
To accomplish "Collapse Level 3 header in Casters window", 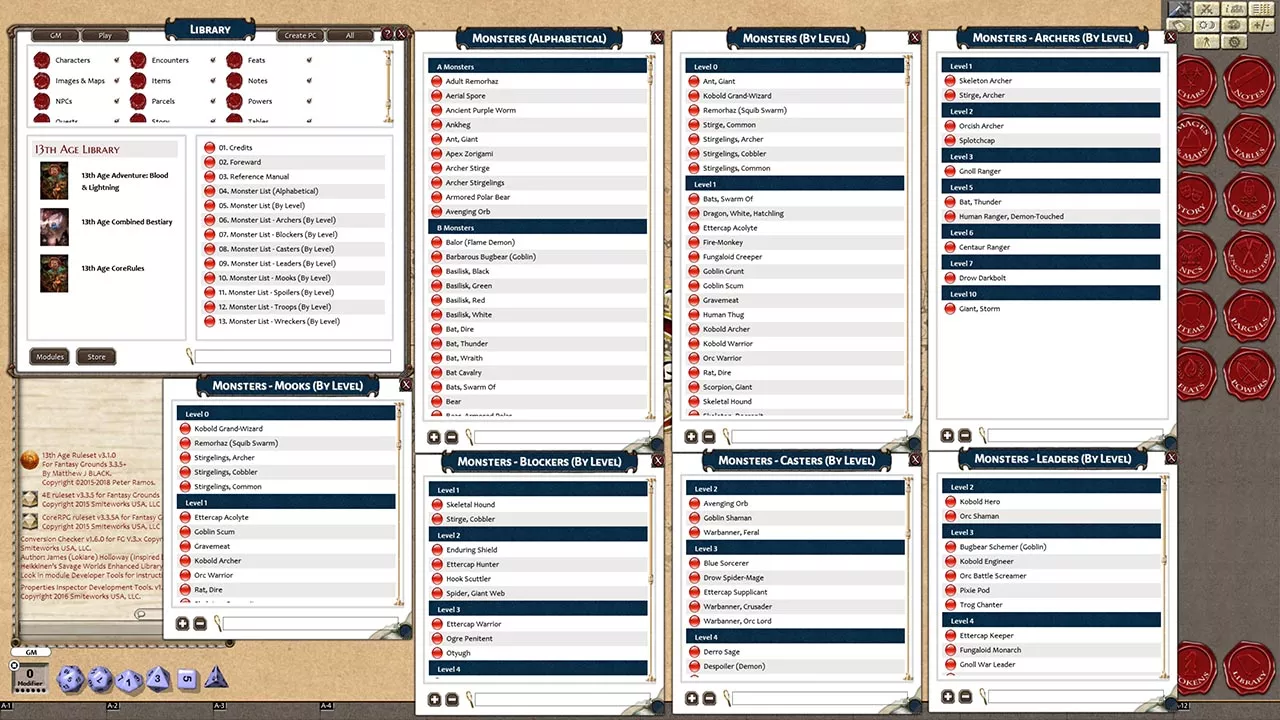I will 795,548.
